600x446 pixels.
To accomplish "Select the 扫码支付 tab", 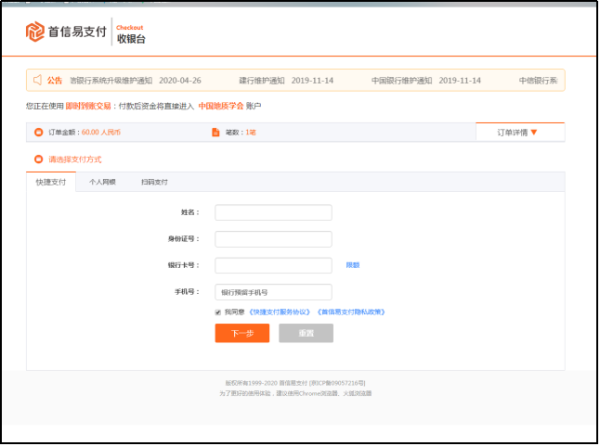I will pos(154,182).
